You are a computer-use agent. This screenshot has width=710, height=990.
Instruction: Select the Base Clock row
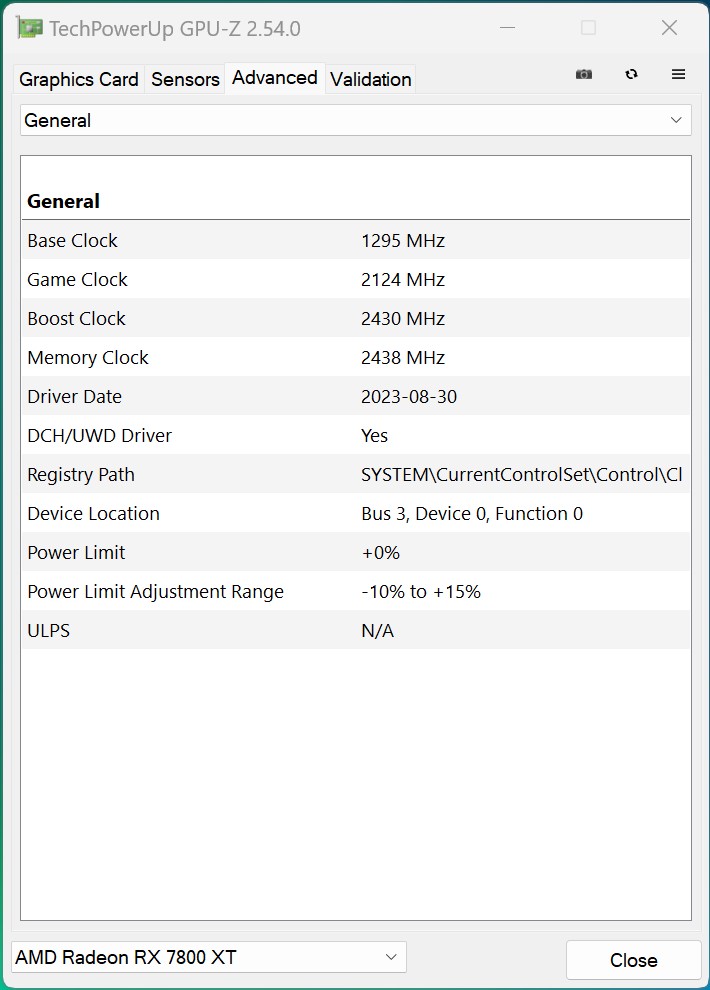tap(355, 241)
